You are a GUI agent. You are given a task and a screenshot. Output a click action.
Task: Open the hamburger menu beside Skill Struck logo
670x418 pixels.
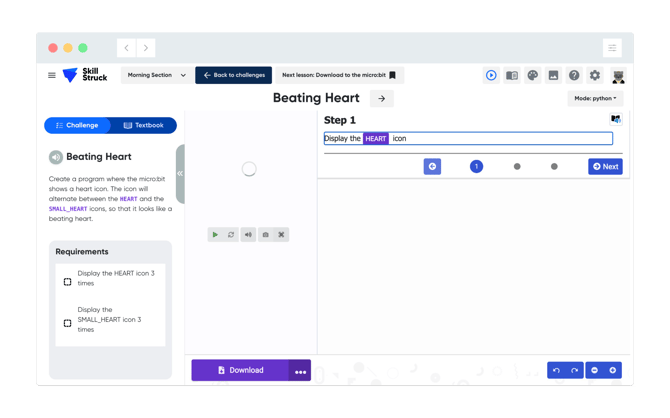pyautogui.click(x=52, y=75)
